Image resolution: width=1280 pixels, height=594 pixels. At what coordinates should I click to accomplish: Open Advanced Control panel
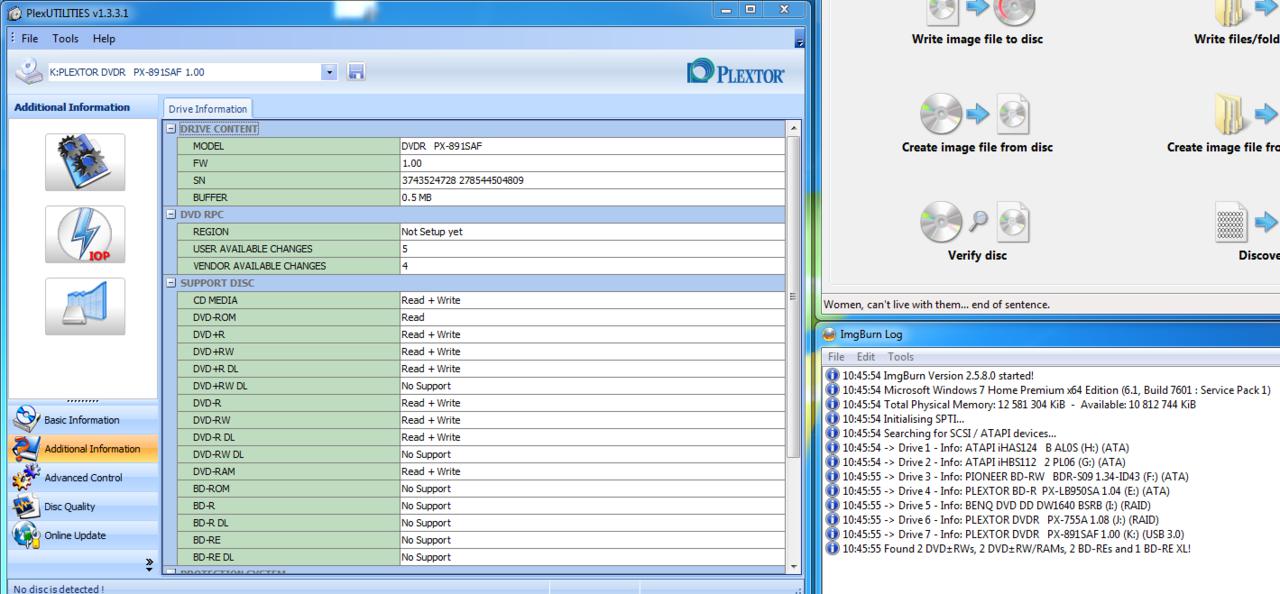coord(85,478)
